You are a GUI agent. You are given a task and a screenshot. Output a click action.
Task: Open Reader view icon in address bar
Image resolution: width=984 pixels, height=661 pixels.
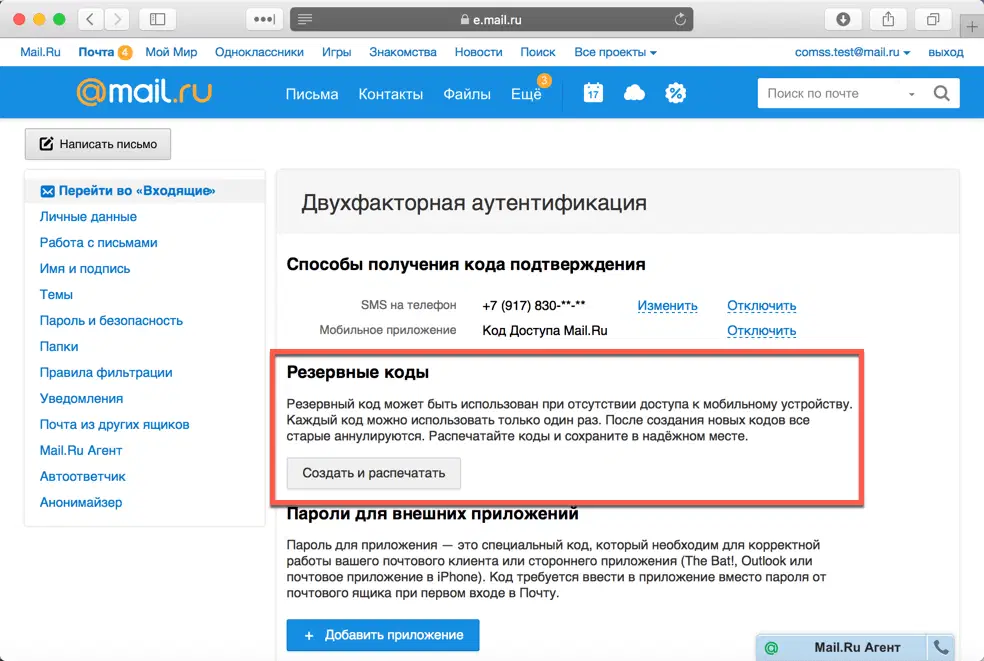pos(305,19)
